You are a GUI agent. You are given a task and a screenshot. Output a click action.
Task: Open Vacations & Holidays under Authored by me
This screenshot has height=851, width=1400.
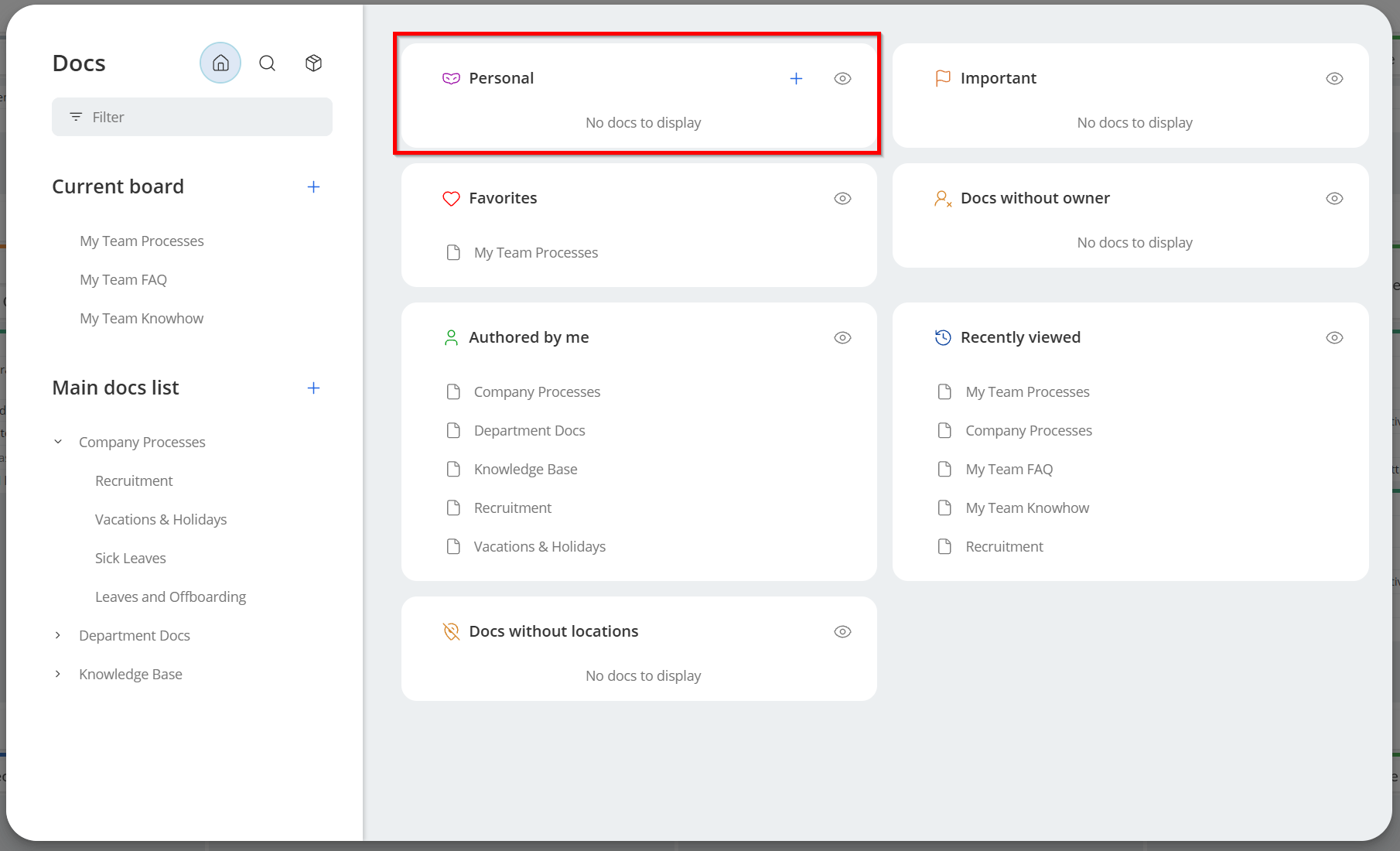coord(539,547)
